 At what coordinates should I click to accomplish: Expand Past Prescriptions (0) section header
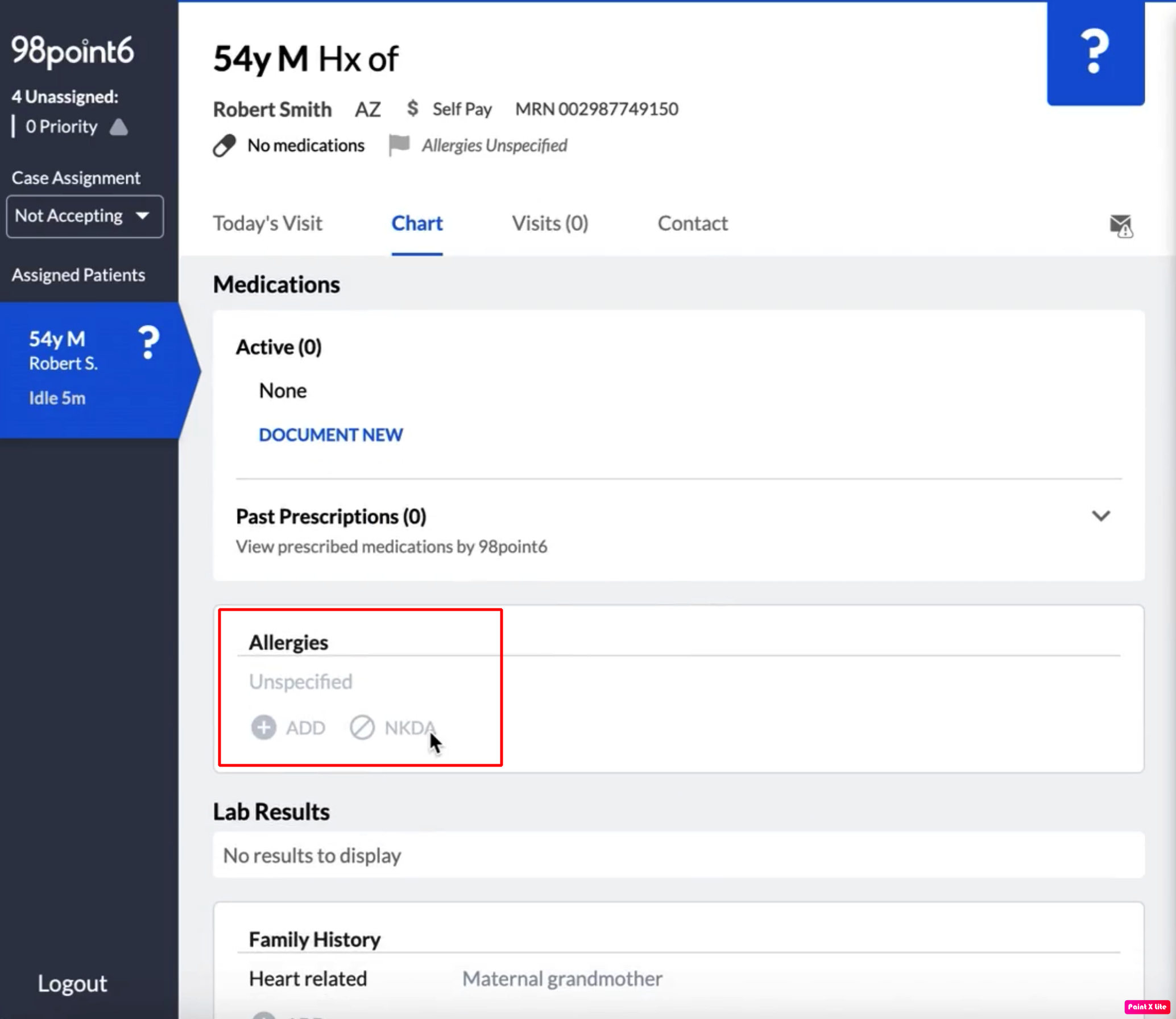331,516
